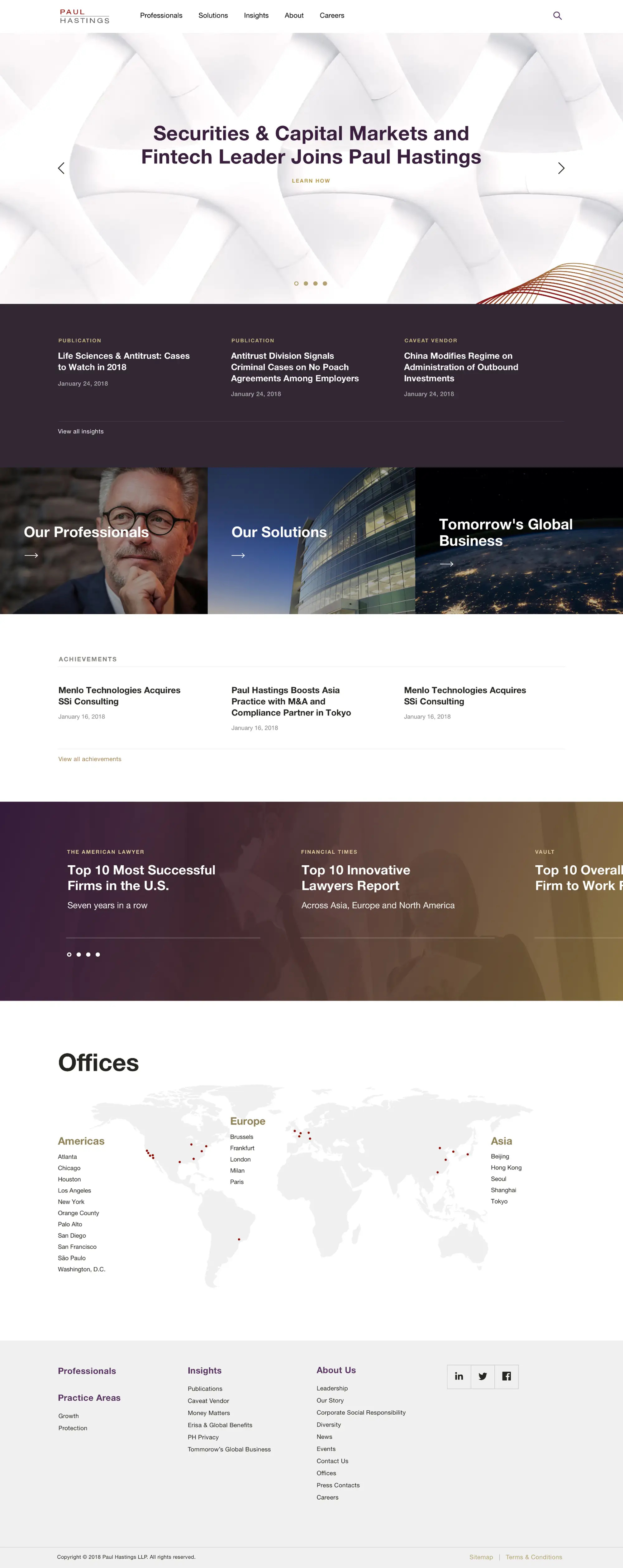Select London office link

[240, 1159]
